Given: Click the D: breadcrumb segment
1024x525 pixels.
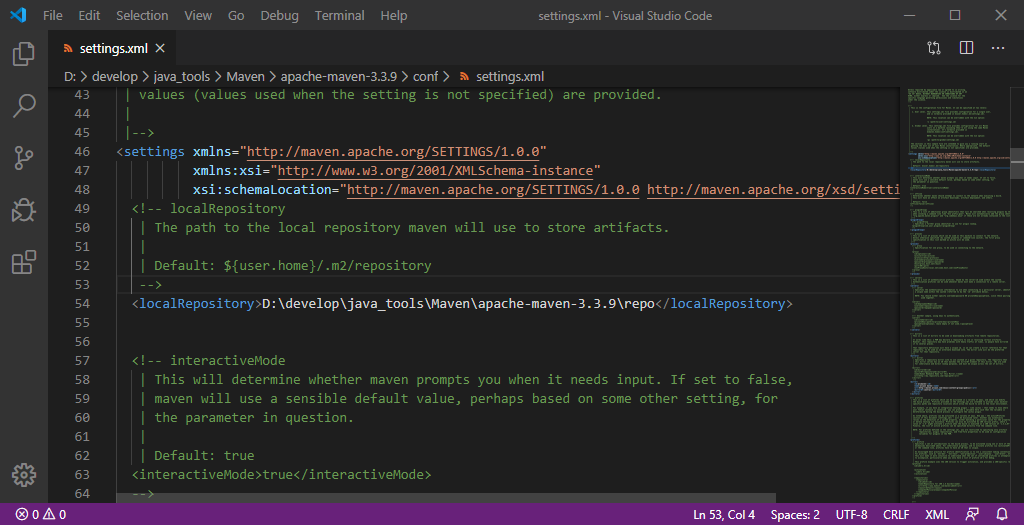Looking at the screenshot, I should pos(70,76).
